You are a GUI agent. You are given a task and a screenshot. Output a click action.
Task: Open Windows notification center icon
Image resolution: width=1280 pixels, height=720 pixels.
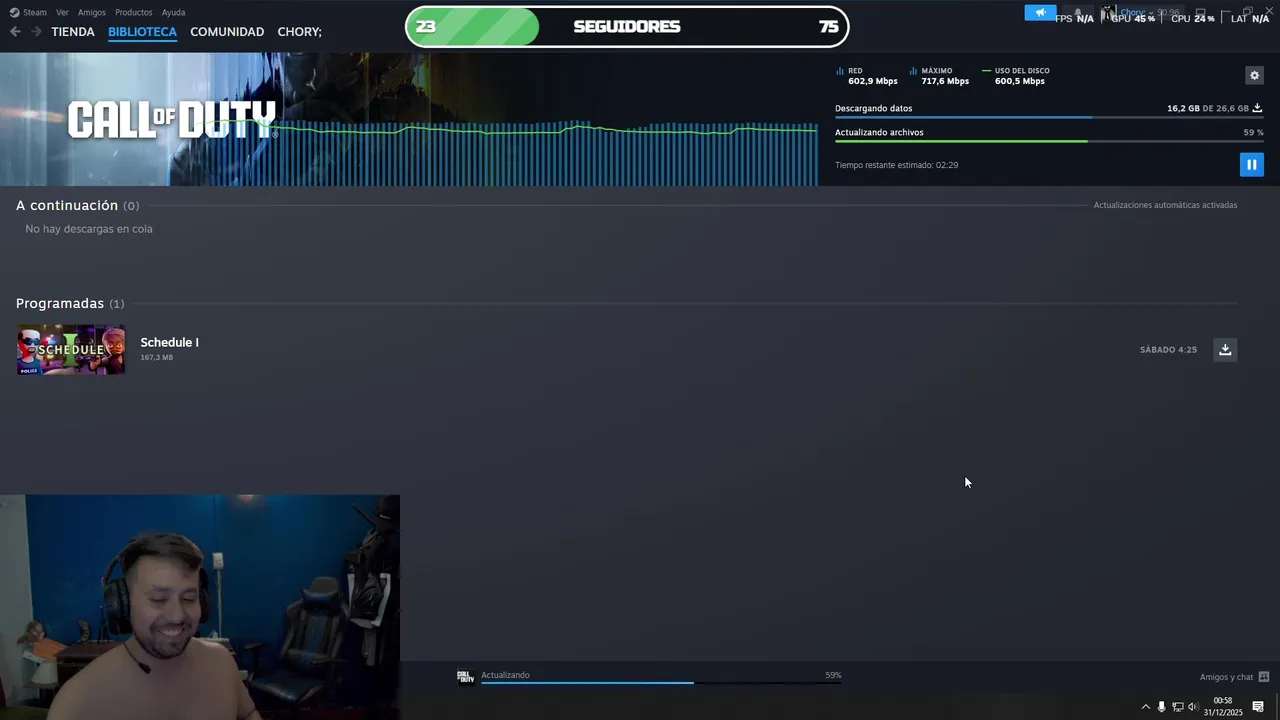point(1258,707)
